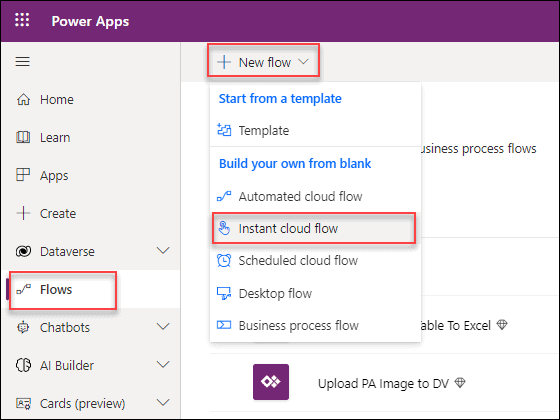The width and height of the screenshot is (560, 420).
Task: Expand the Chatbots section chevron
Action: (x=163, y=326)
